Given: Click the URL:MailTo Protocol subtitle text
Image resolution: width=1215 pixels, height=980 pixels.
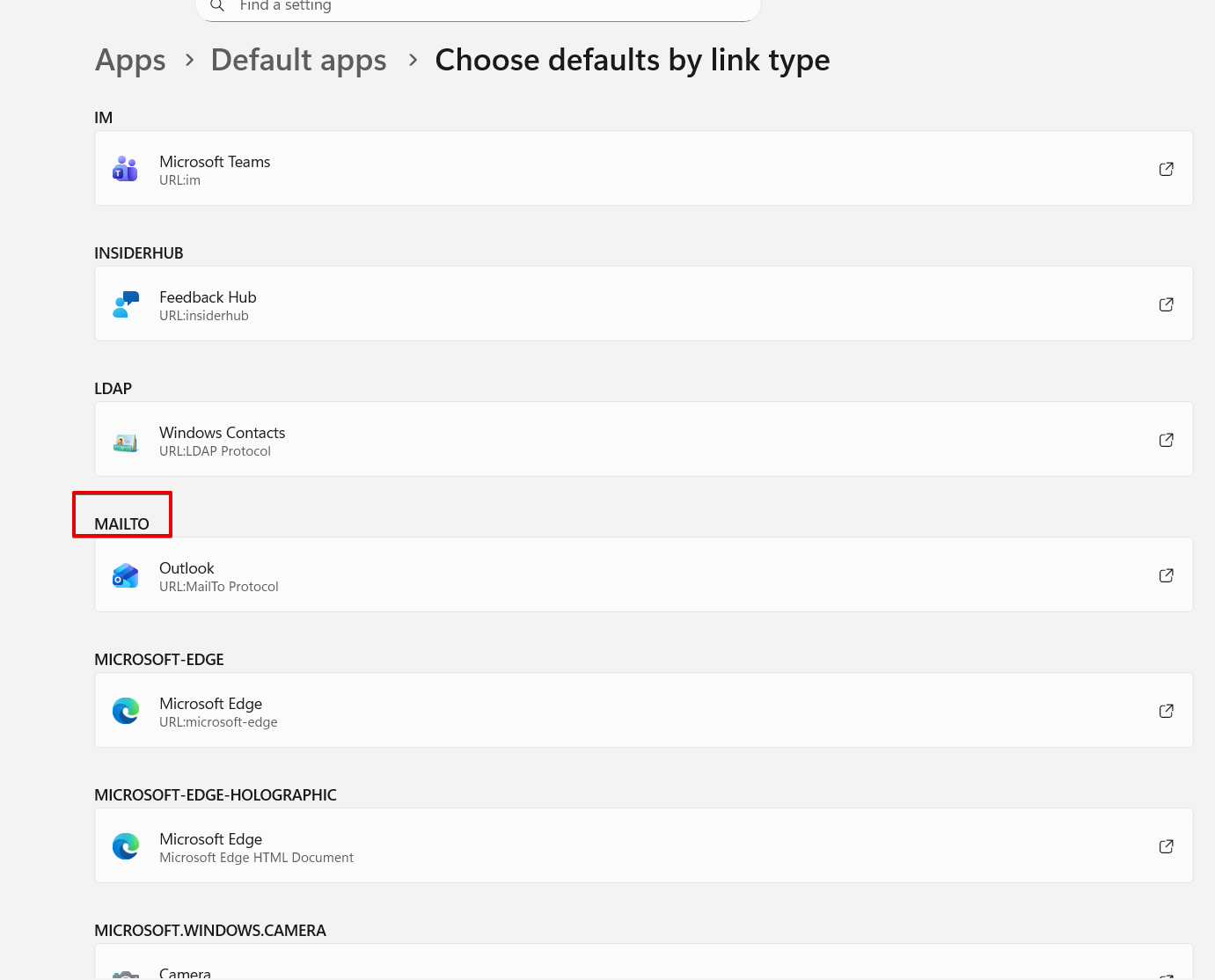Looking at the screenshot, I should pyautogui.click(x=219, y=587).
